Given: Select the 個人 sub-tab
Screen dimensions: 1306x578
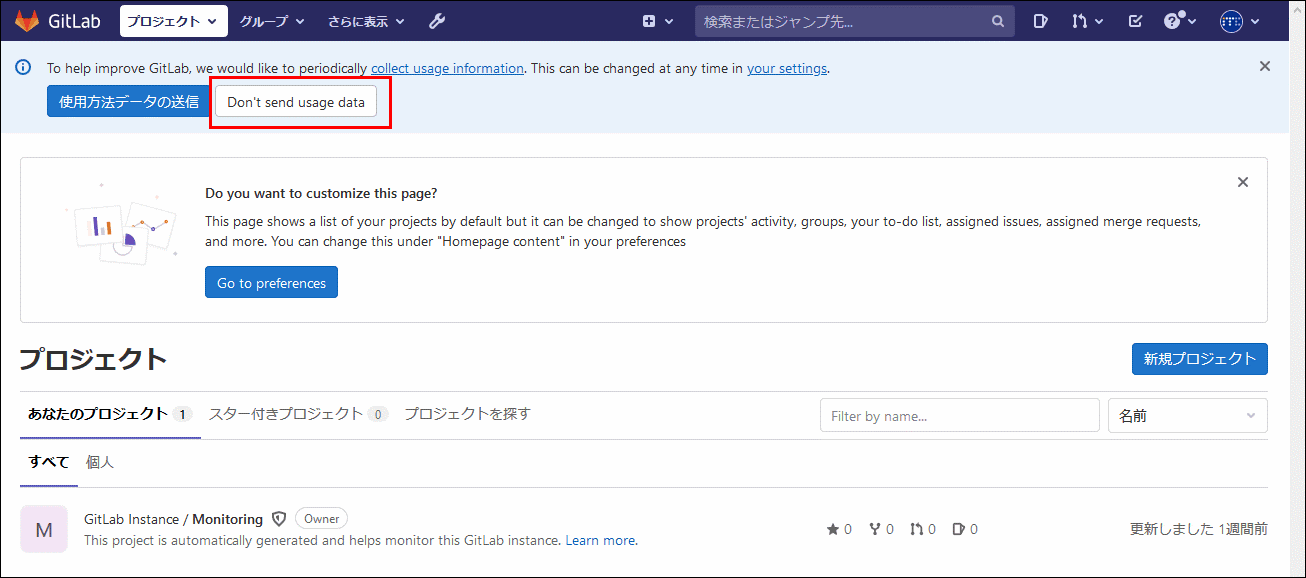Looking at the screenshot, I should click(x=100, y=462).
